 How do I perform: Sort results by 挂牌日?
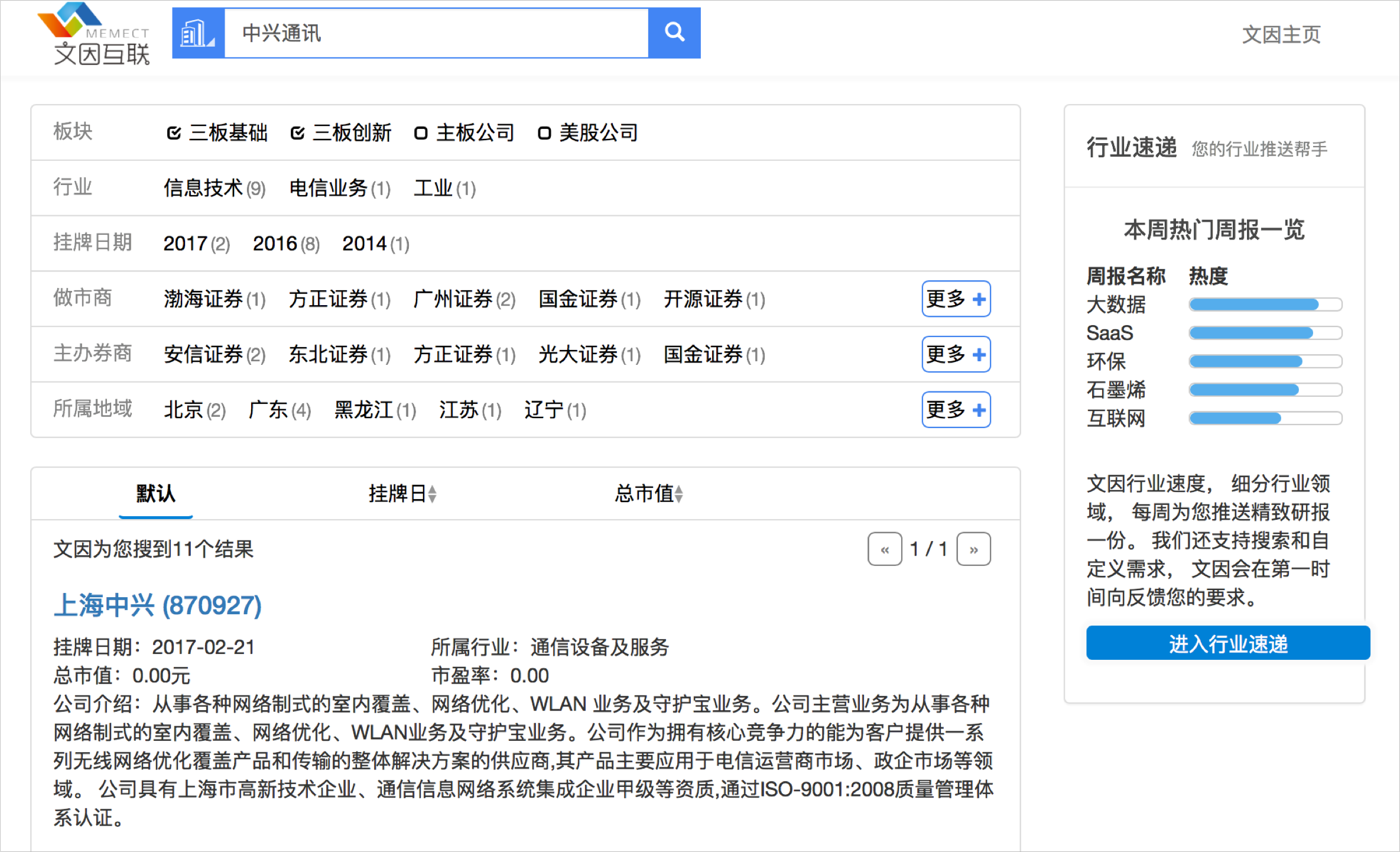point(402,494)
